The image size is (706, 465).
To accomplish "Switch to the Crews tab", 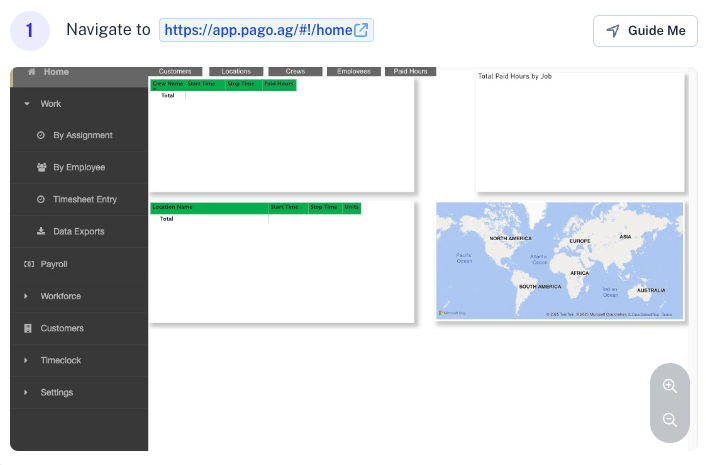I will (x=295, y=72).
